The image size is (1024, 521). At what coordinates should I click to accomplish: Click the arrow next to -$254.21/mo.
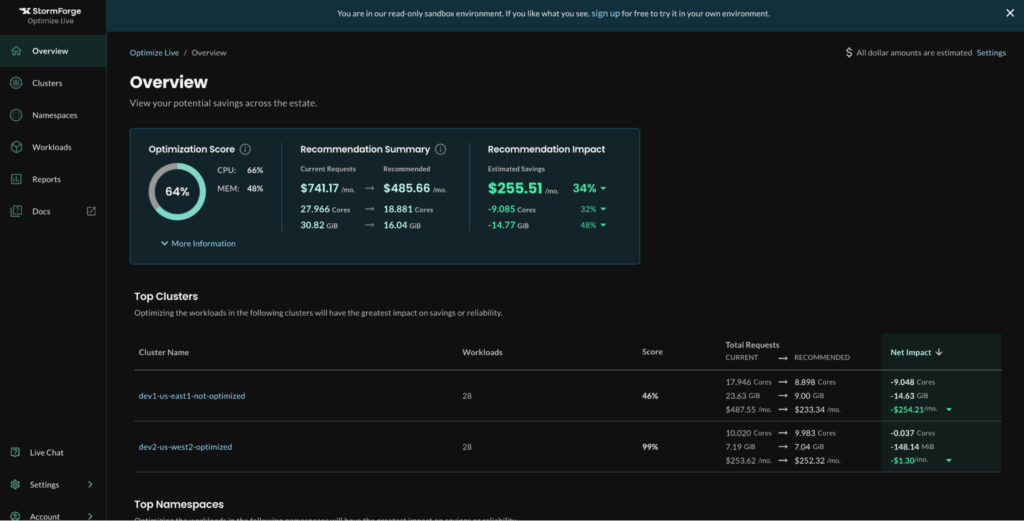tap(949, 410)
